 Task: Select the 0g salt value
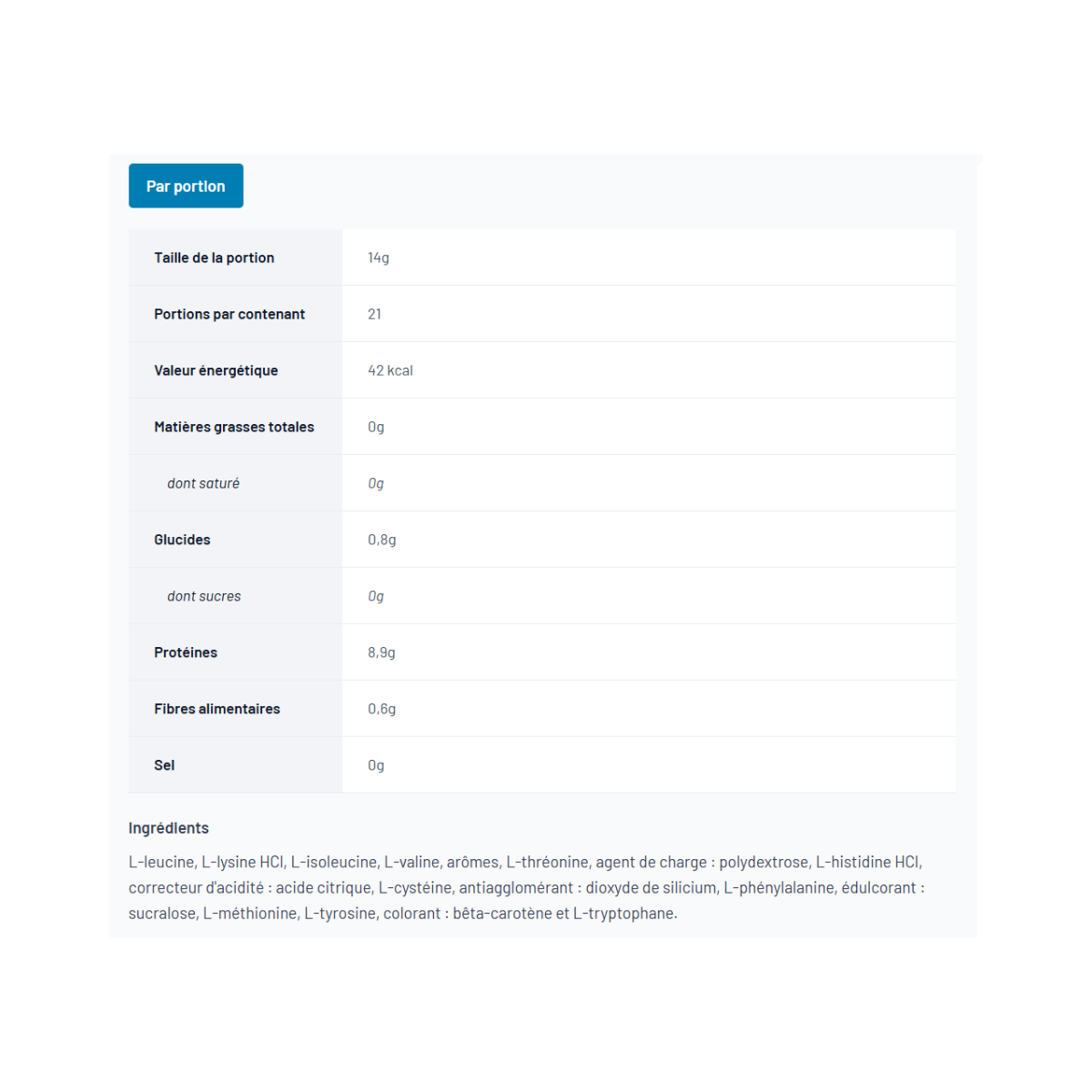point(376,765)
